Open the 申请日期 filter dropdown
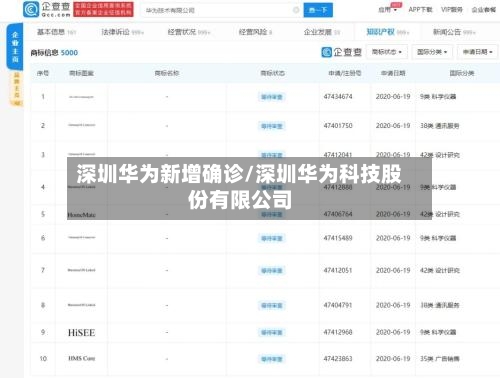The image size is (500, 378). tap(477, 52)
